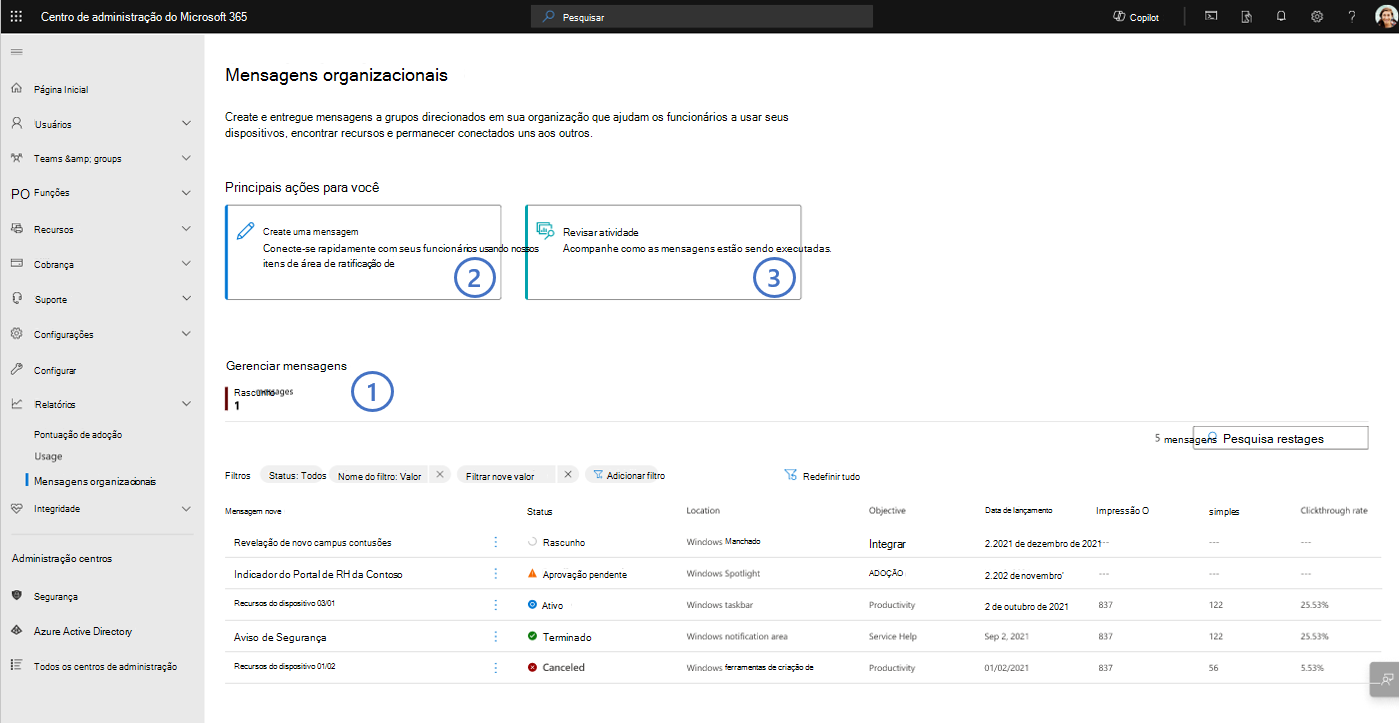
Task: Open message 'Recursos do dispositivo 01/02'
Action: pos(284,667)
